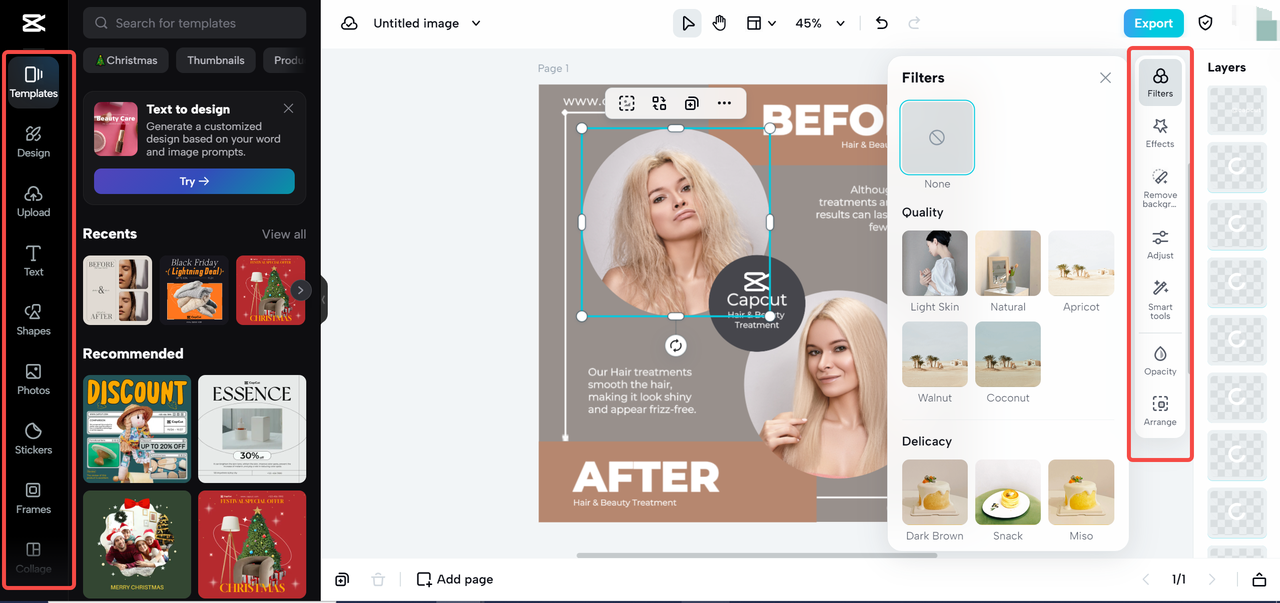Screen dimensions: 1280x603
Task: Expand the Untitled image name dropdown
Action: (476, 23)
